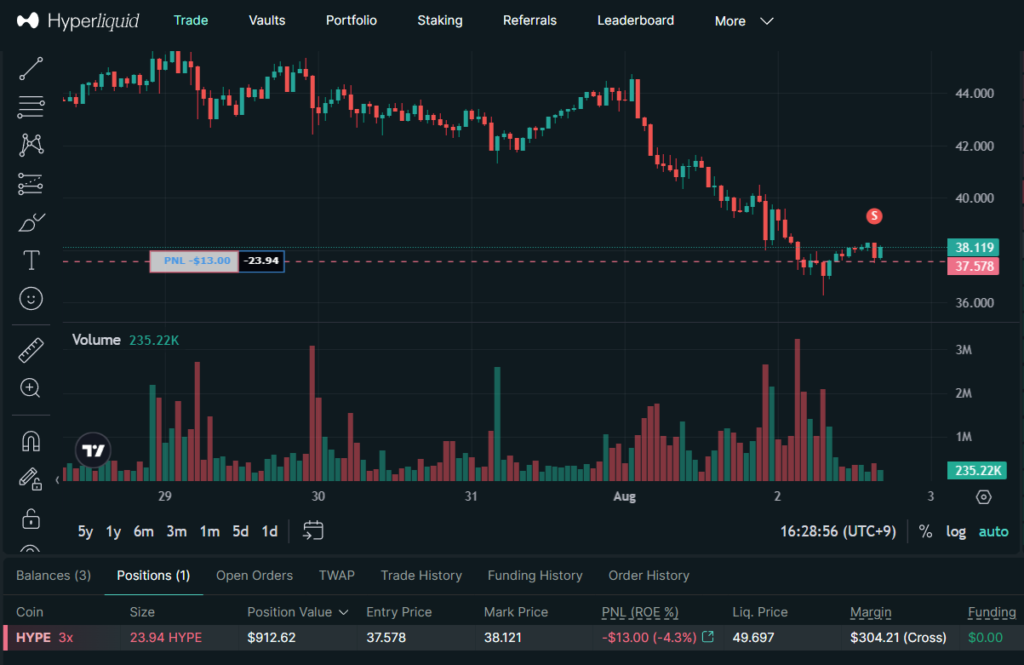Click the Entry Price column header

399,612
